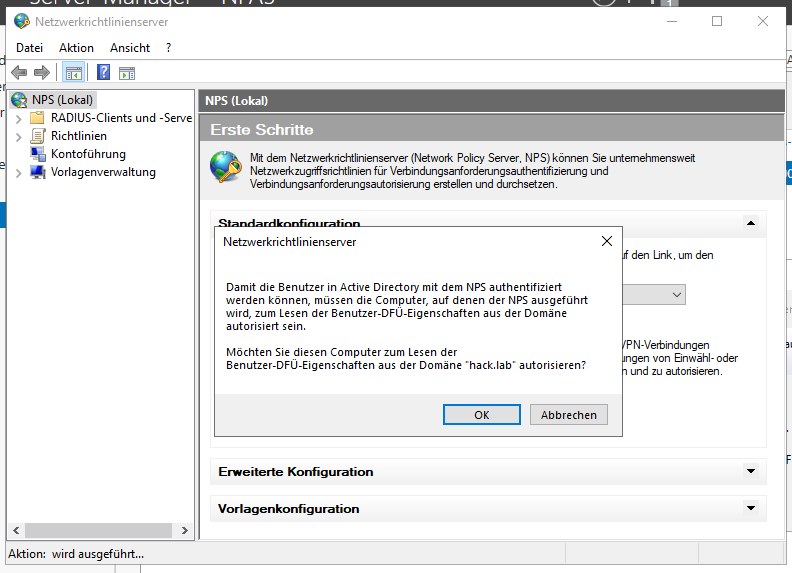Expand the Erweiterte Konfiguration section
792x573 pixels.
(x=750, y=471)
